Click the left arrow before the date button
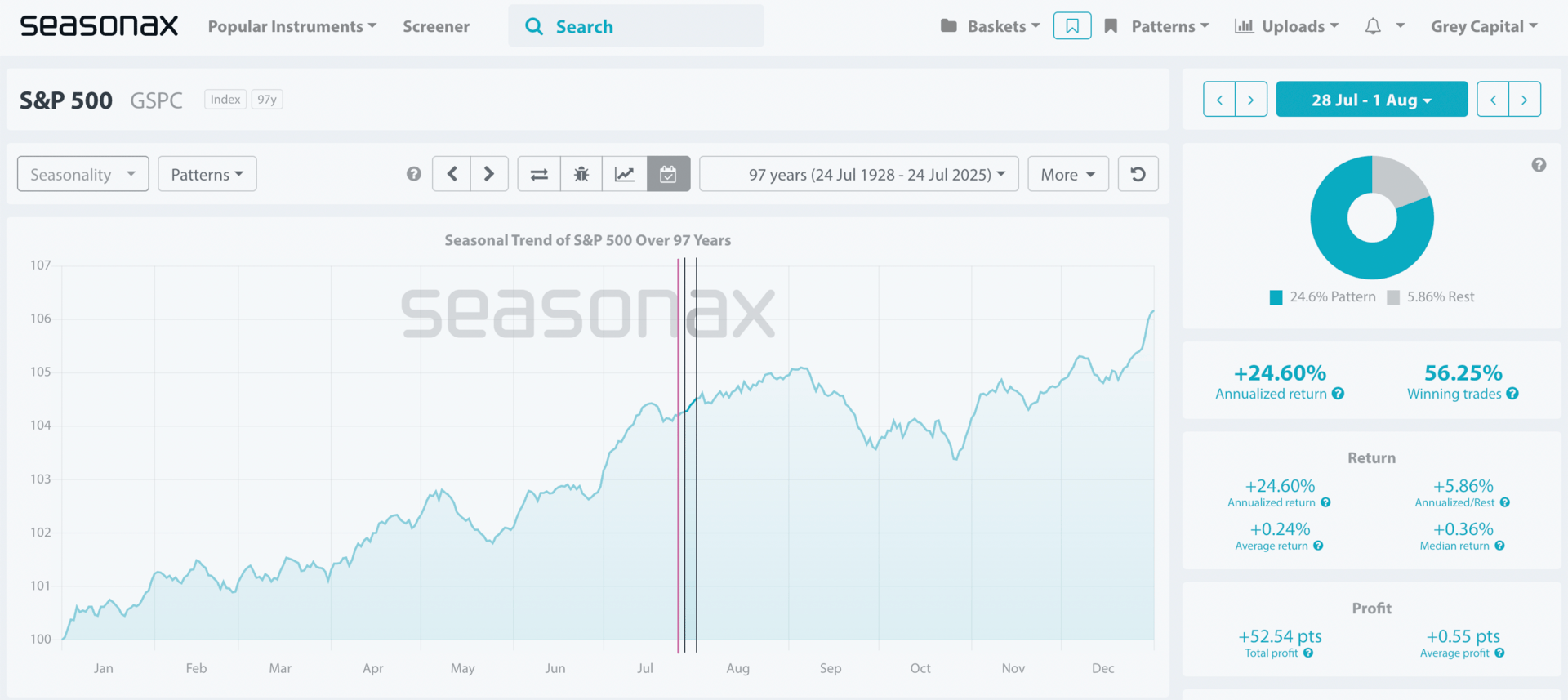Image resolution: width=1568 pixels, height=700 pixels. (1219, 100)
